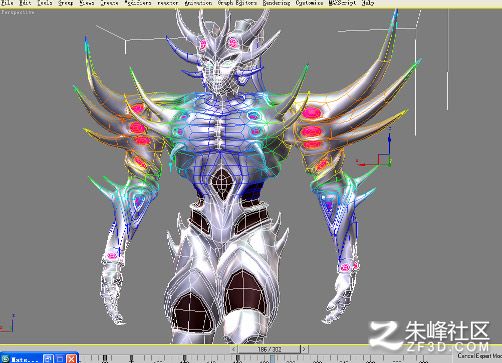
Task: Close the minimized floating window with the red X
Action: click(71, 359)
